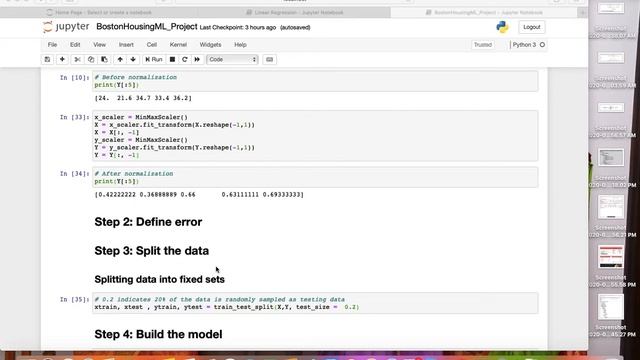Click Python 3 kernel name

524,45
